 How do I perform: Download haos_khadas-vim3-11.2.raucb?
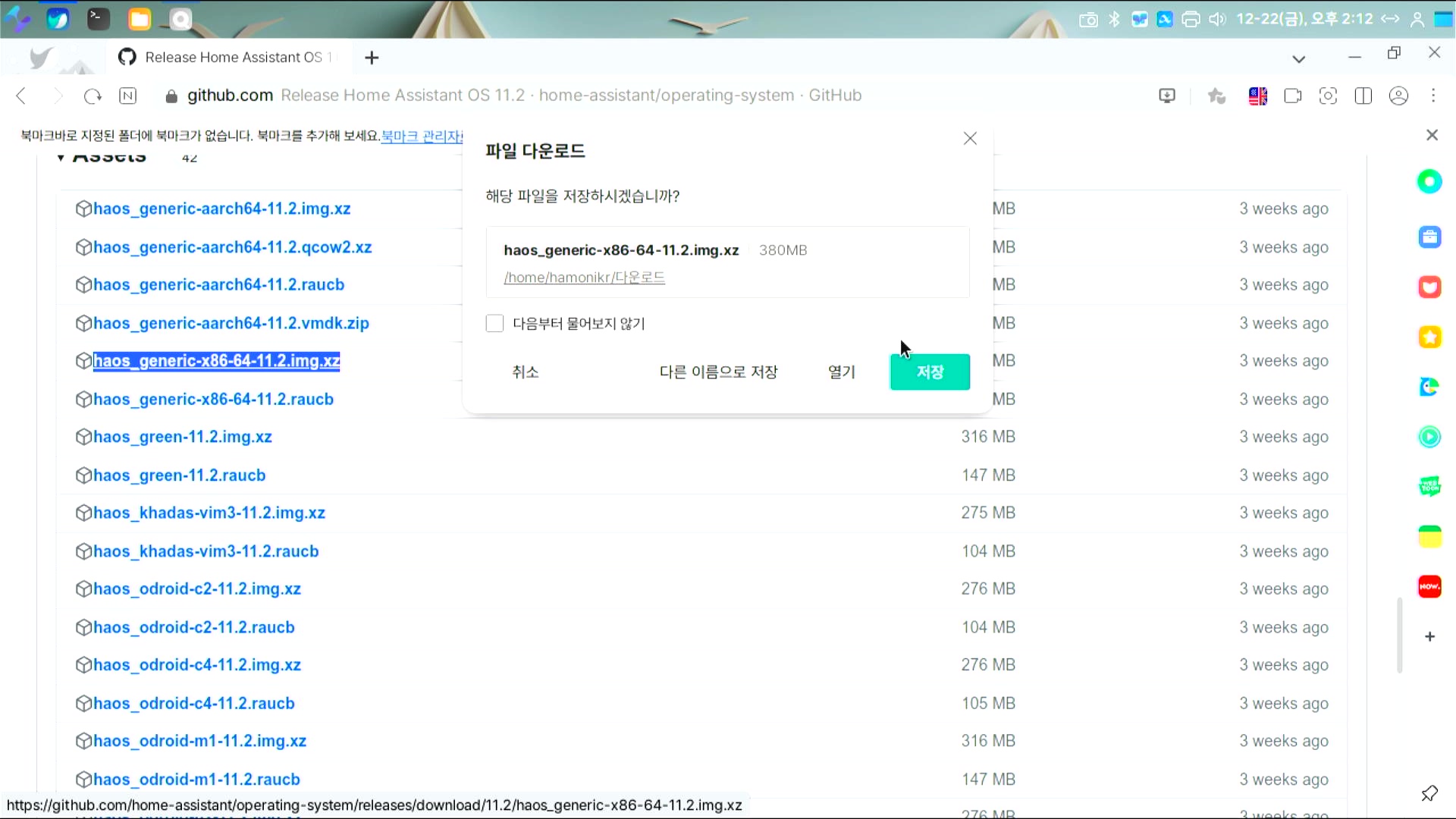tap(206, 551)
